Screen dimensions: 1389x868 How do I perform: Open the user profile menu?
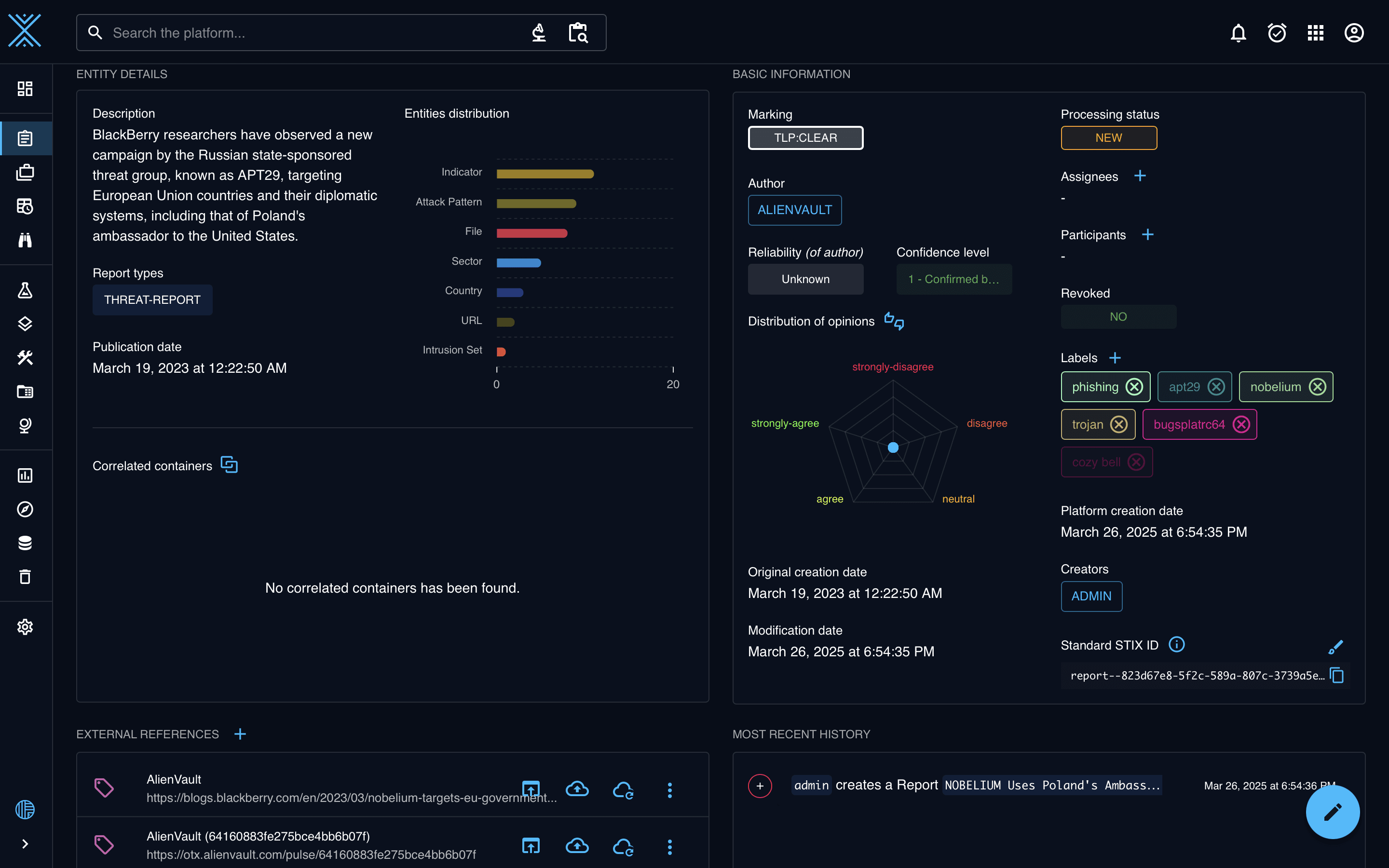click(x=1353, y=33)
